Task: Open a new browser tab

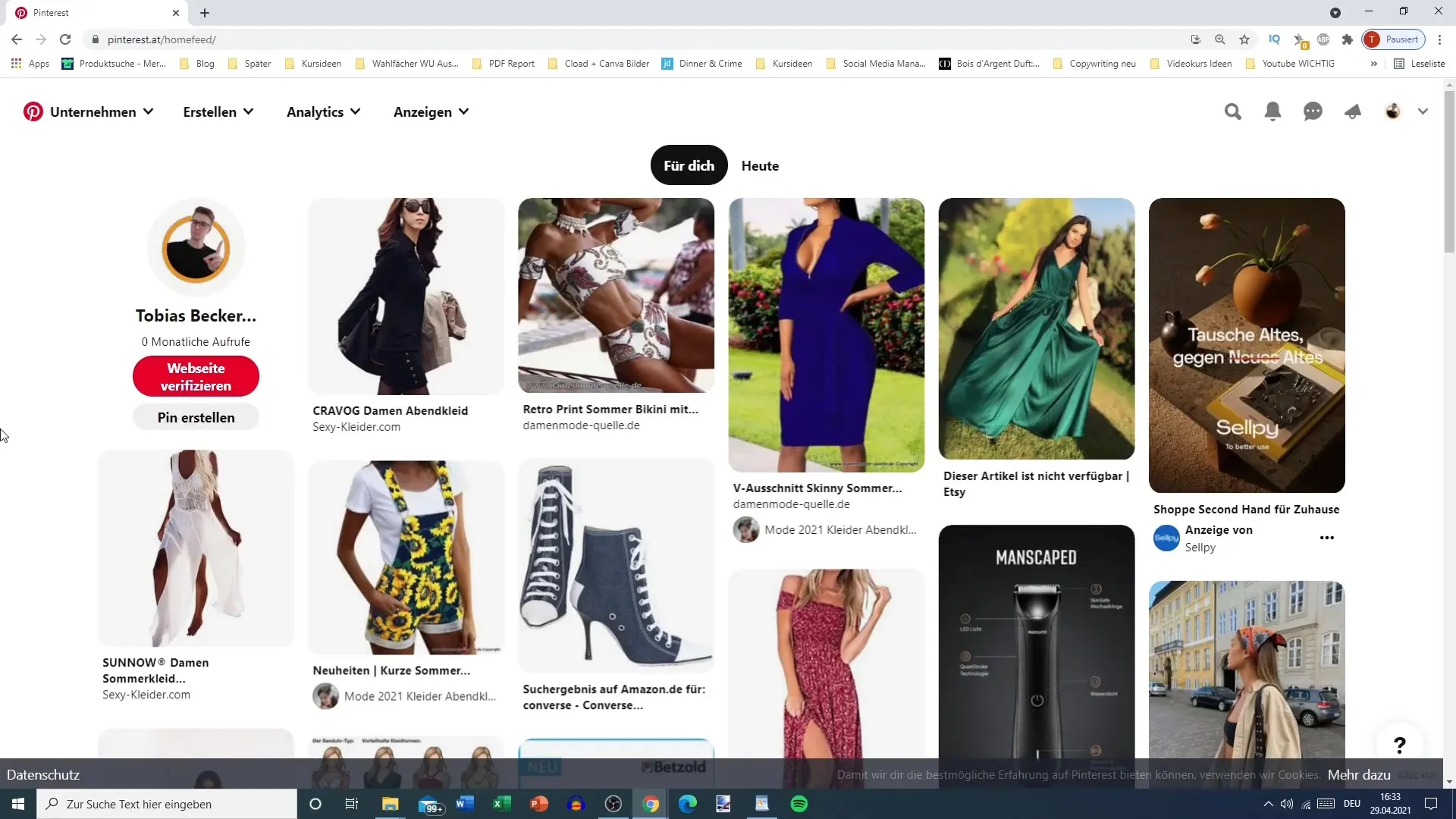Action: click(205, 13)
